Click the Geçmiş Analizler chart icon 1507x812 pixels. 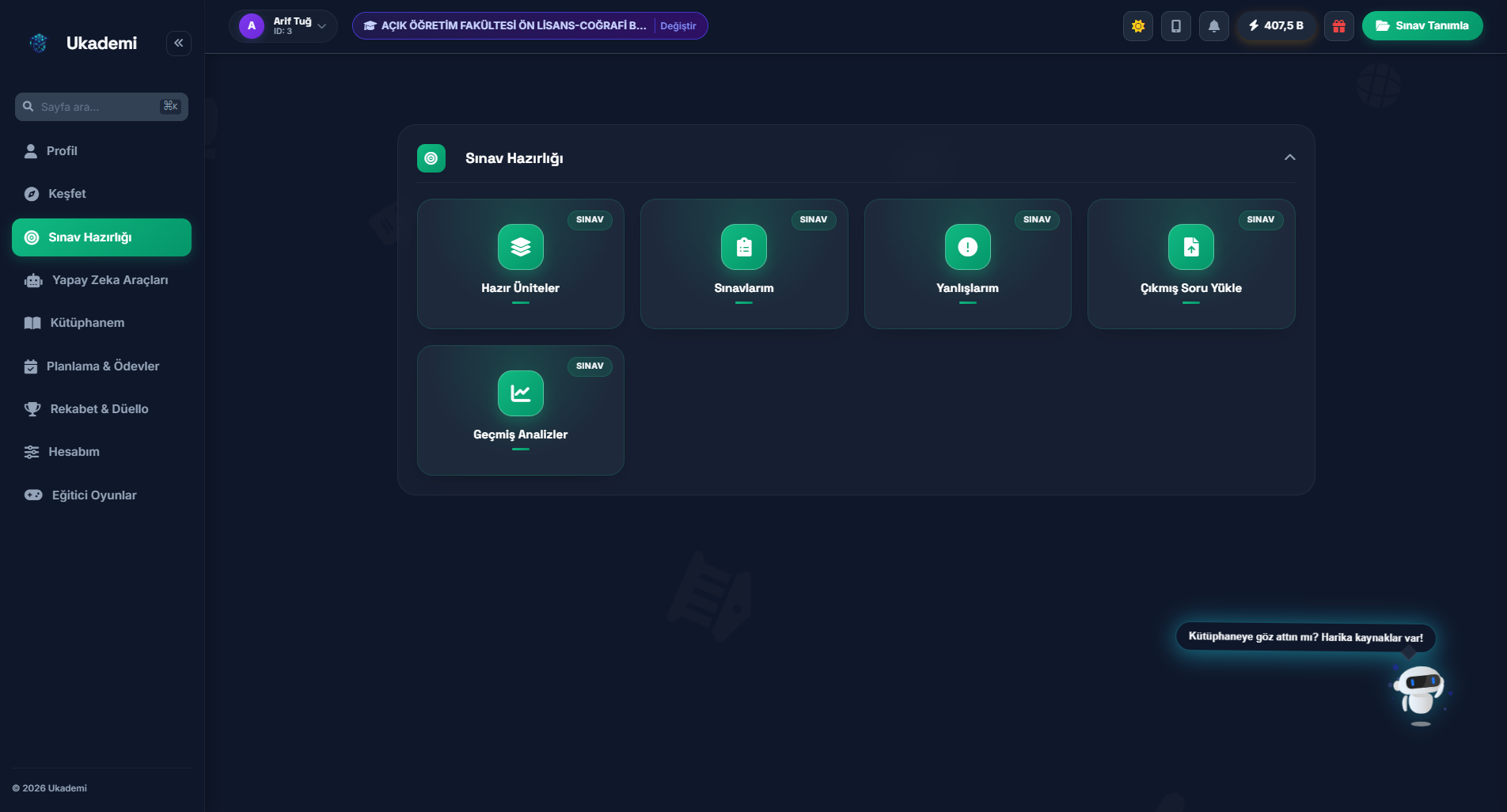521,393
